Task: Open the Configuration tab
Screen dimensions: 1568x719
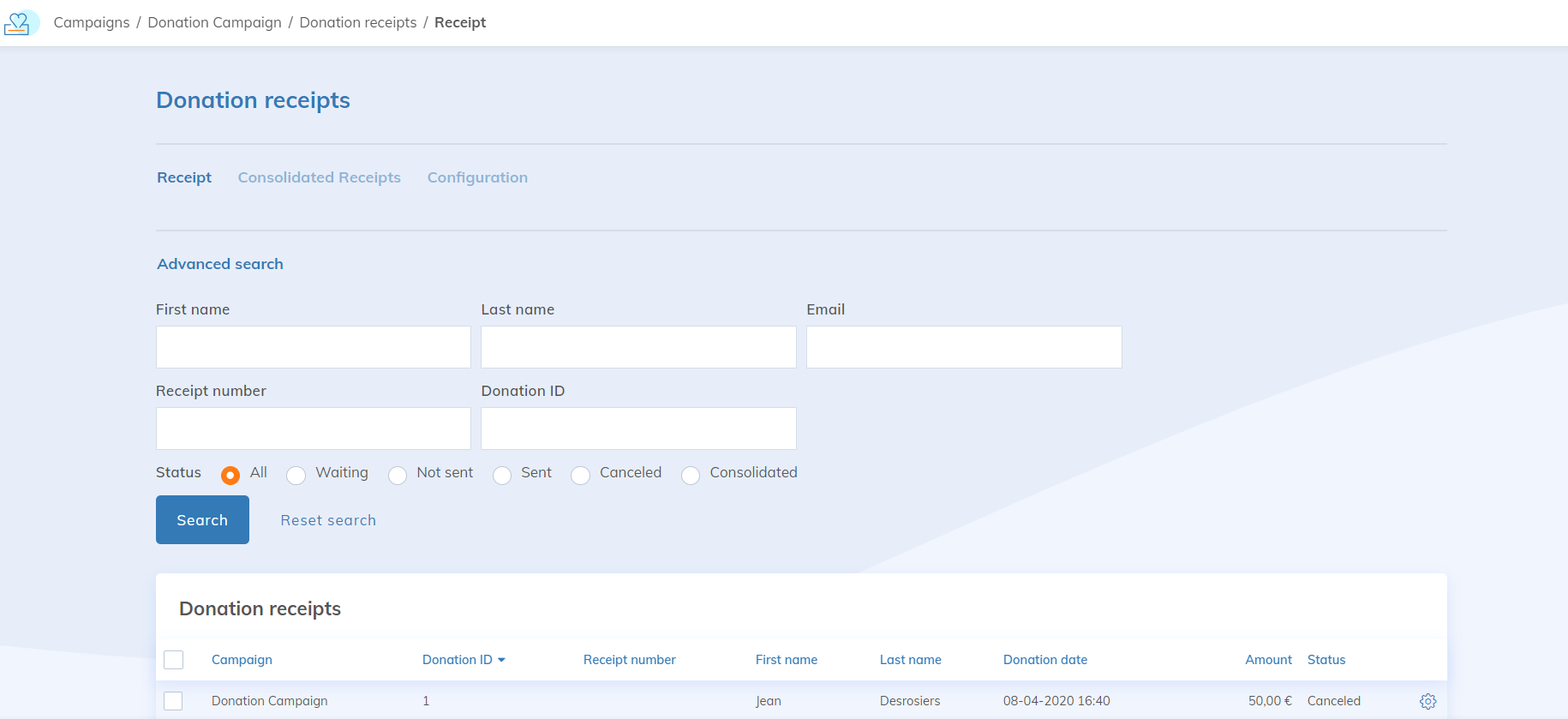Action: [x=477, y=177]
